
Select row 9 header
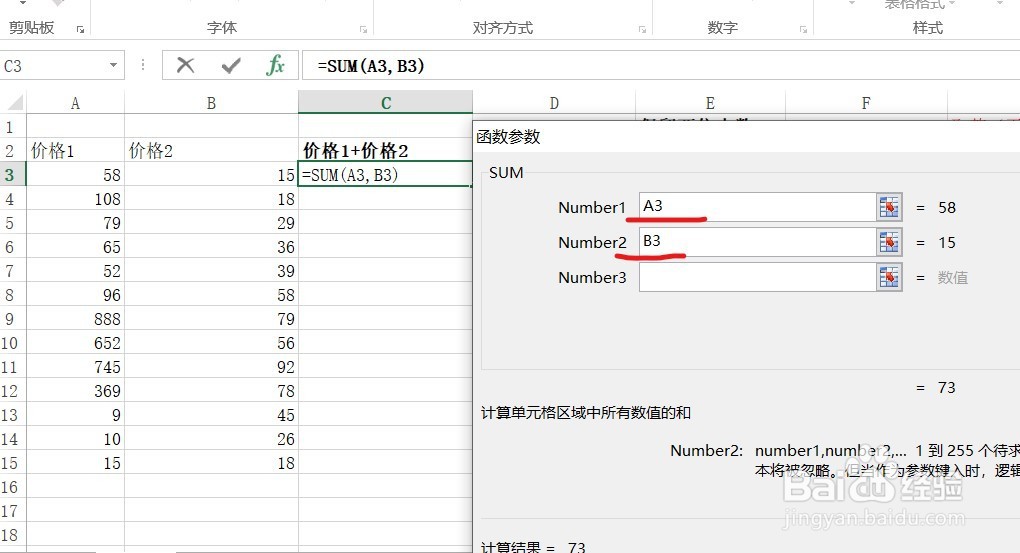tap(11, 319)
